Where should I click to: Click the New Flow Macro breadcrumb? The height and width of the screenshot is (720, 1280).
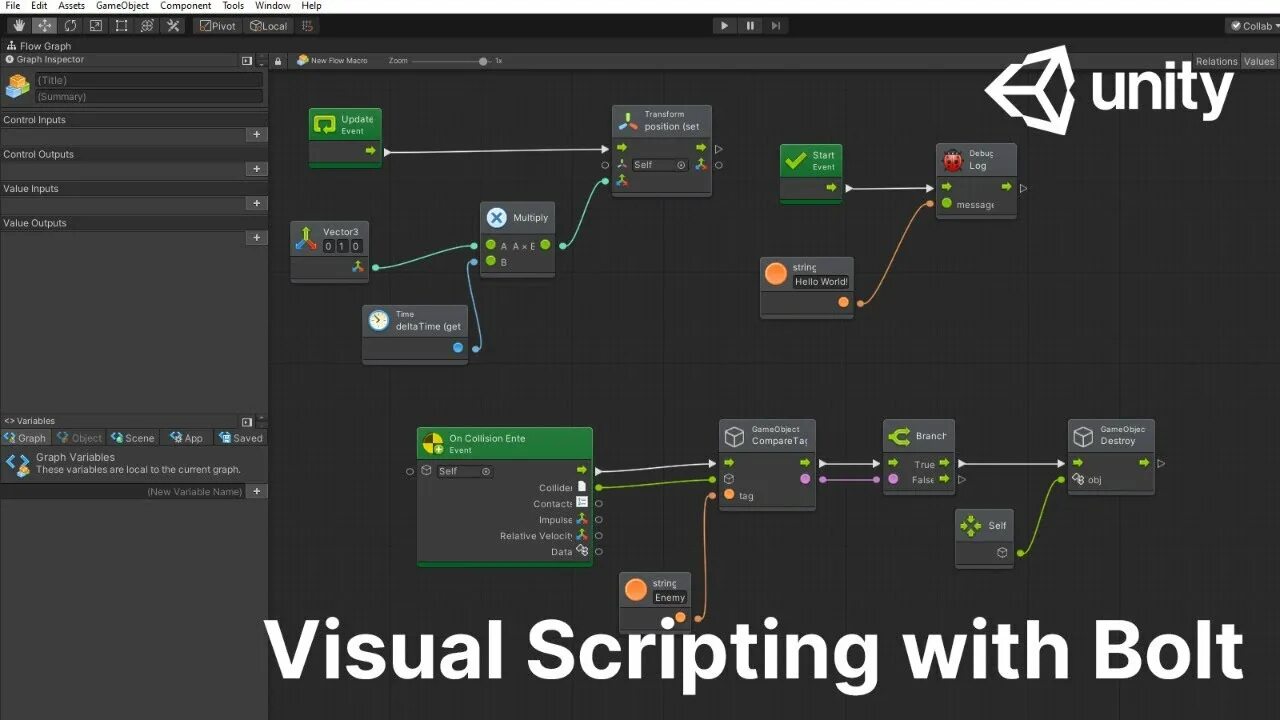point(332,61)
